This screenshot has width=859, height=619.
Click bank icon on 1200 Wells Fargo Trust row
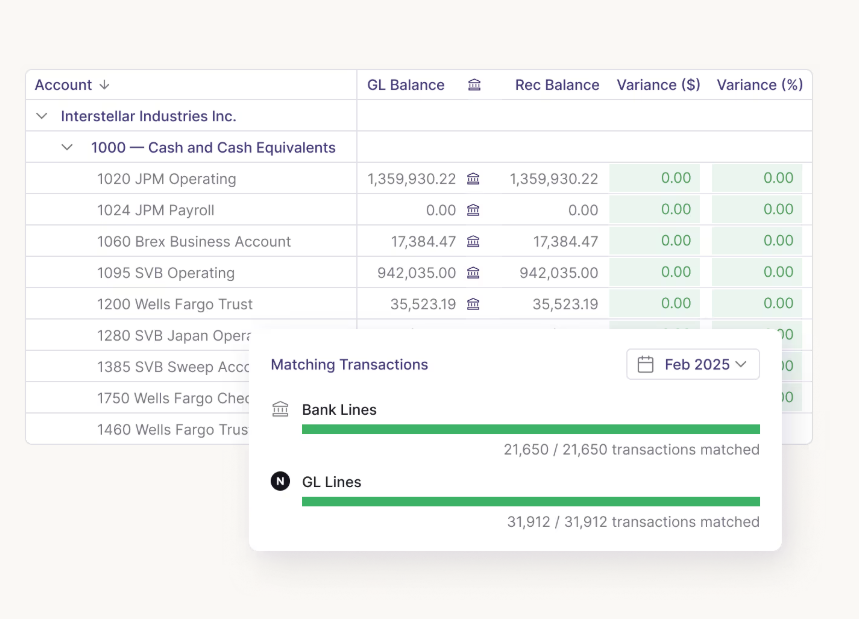point(473,304)
